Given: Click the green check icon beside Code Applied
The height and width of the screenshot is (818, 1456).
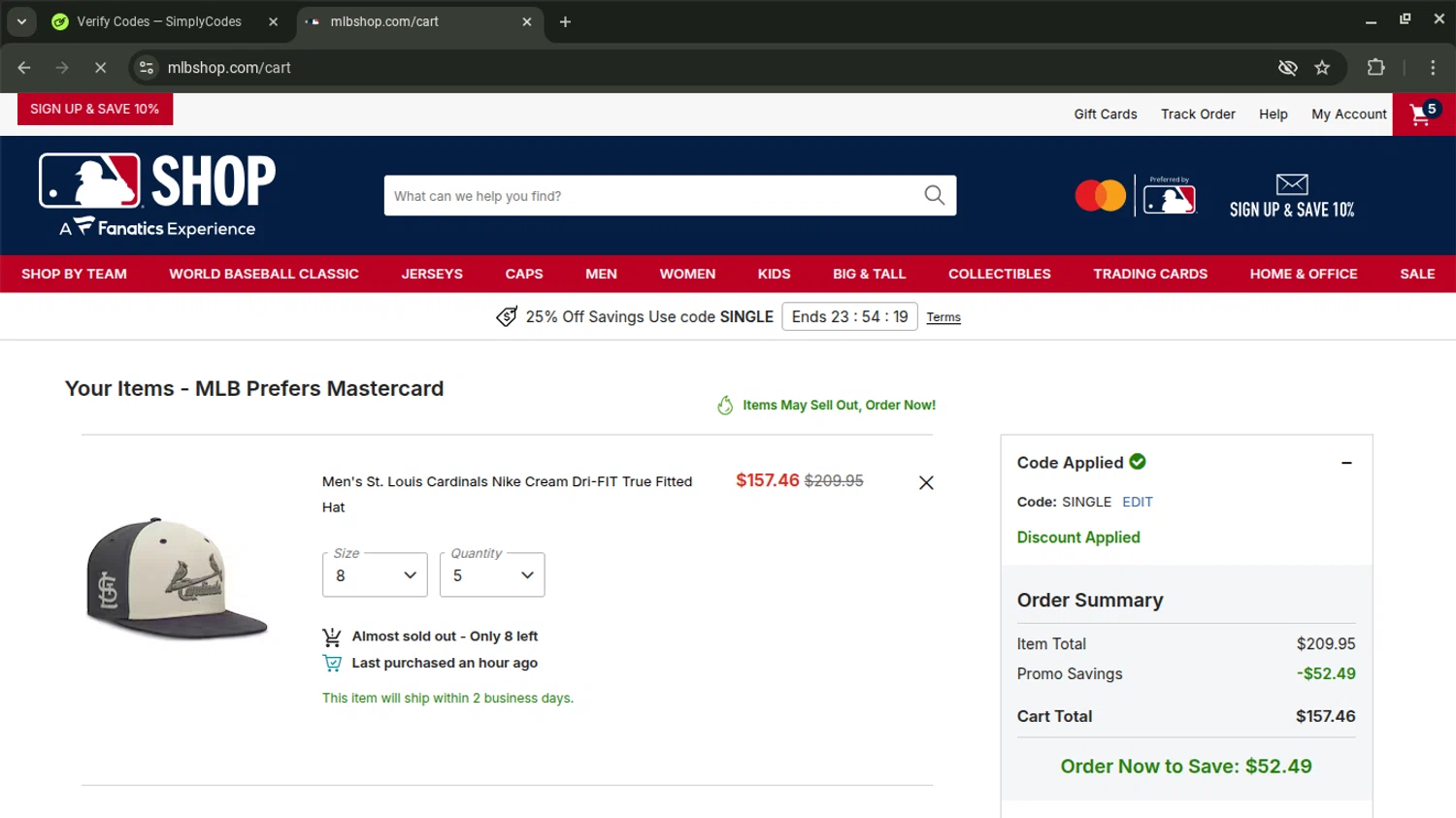Looking at the screenshot, I should point(1138,462).
